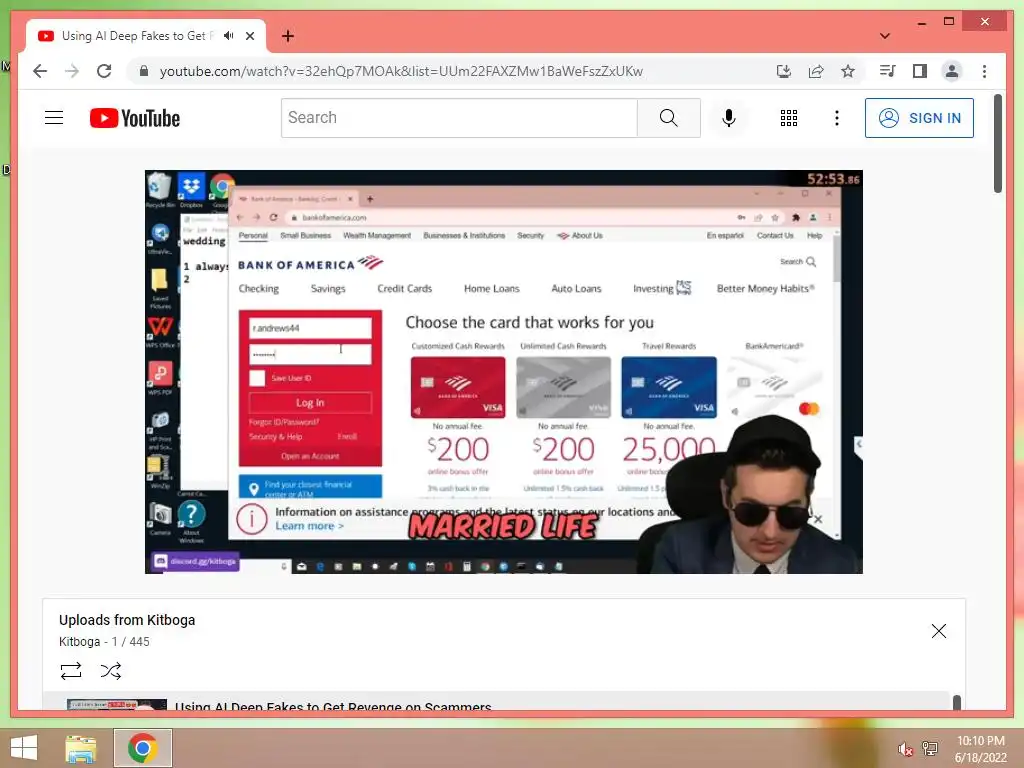Open media controls icon in Chrome toolbar
This screenshot has height=768, width=1024.
coord(888,71)
